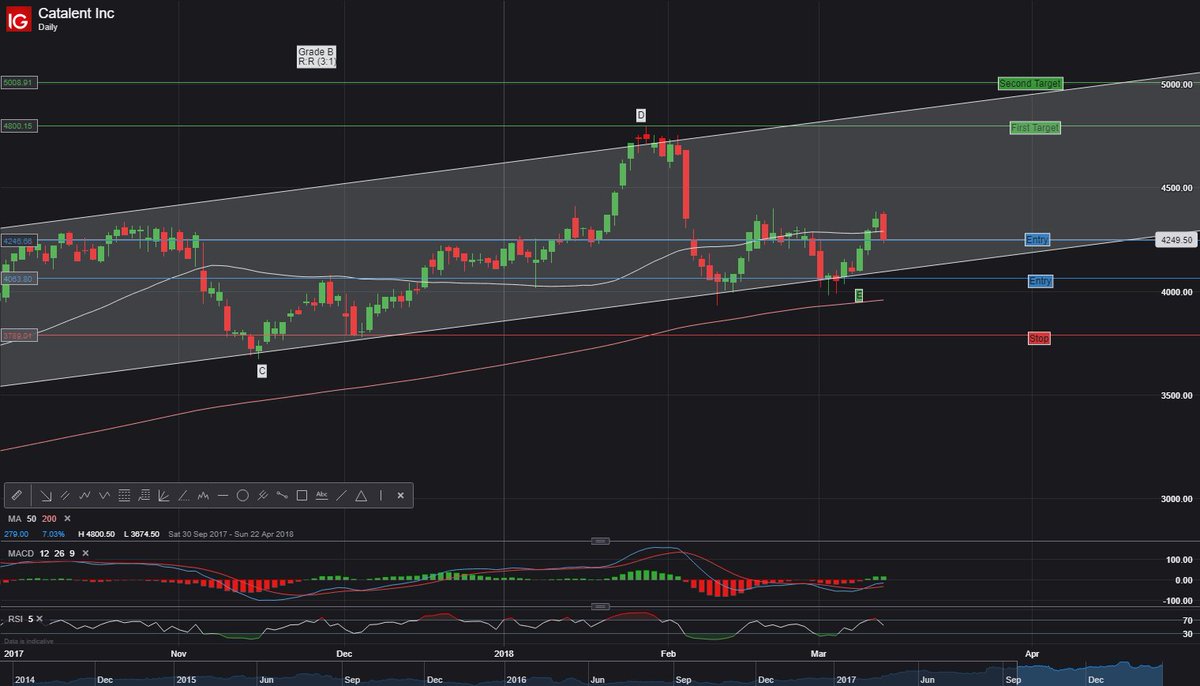This screenshot has width=1200, height=686.
Task: Close the drawing tools toolbar
Action: 401,495
